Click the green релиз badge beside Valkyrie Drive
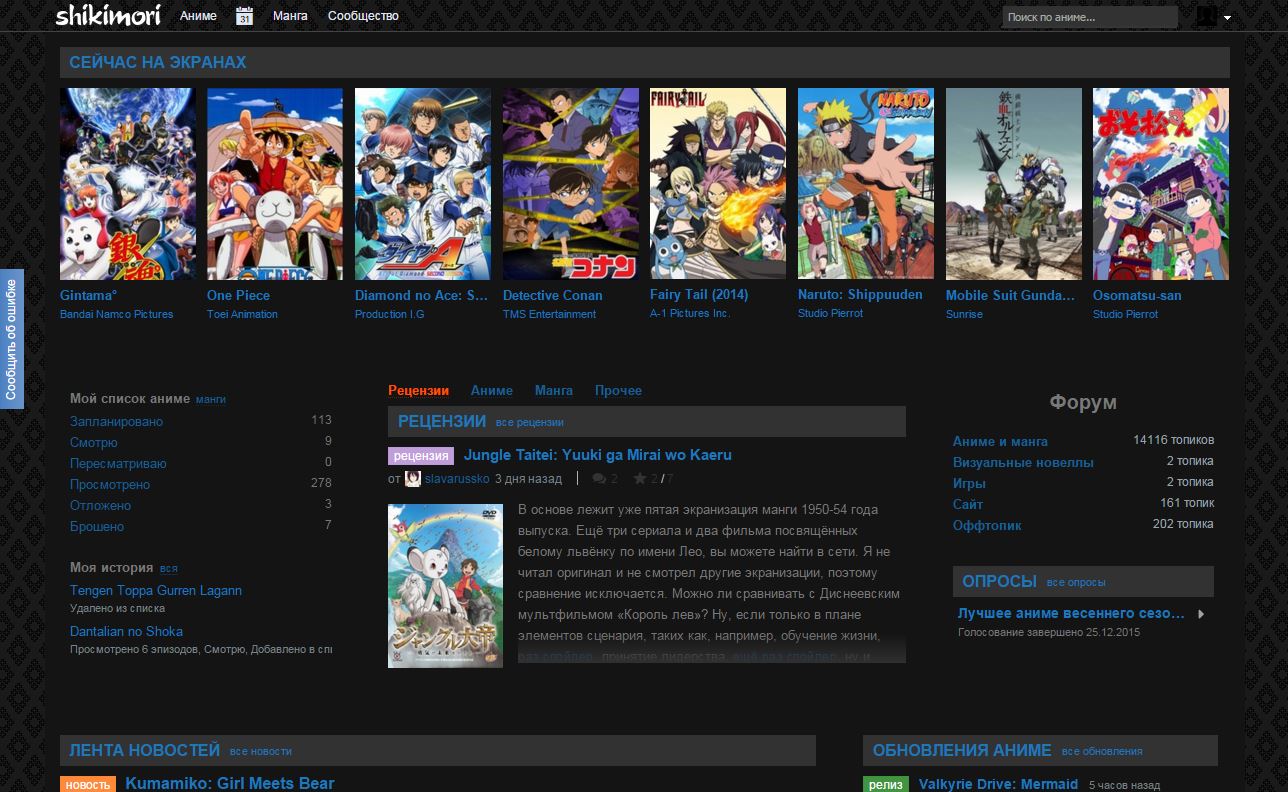This screenshot has height=792, width=1288. [886, 785]
